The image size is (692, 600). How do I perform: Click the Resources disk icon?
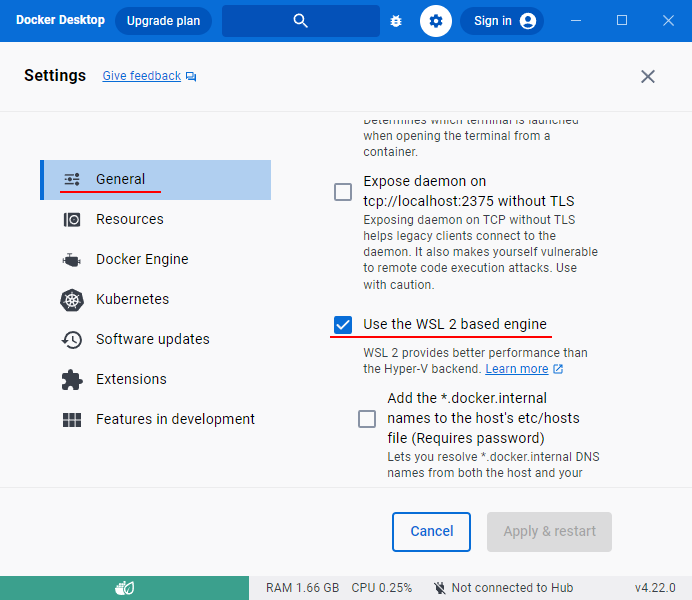coord(72,219)
